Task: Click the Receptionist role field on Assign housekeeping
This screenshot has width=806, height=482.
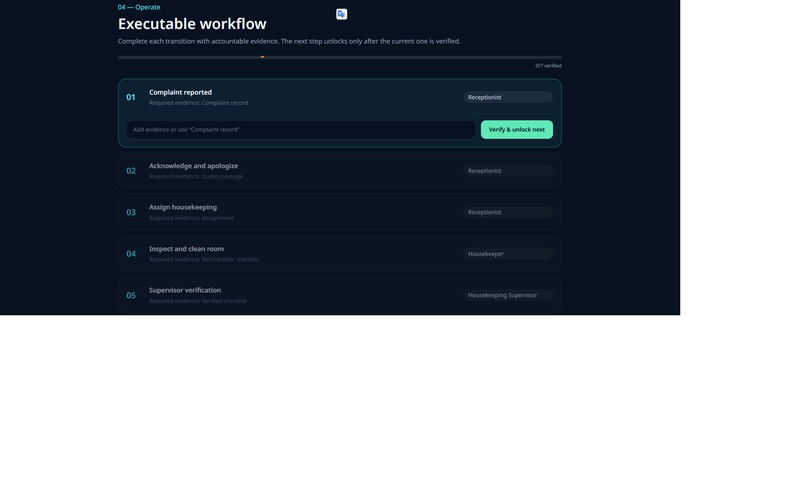Action: 508,212
